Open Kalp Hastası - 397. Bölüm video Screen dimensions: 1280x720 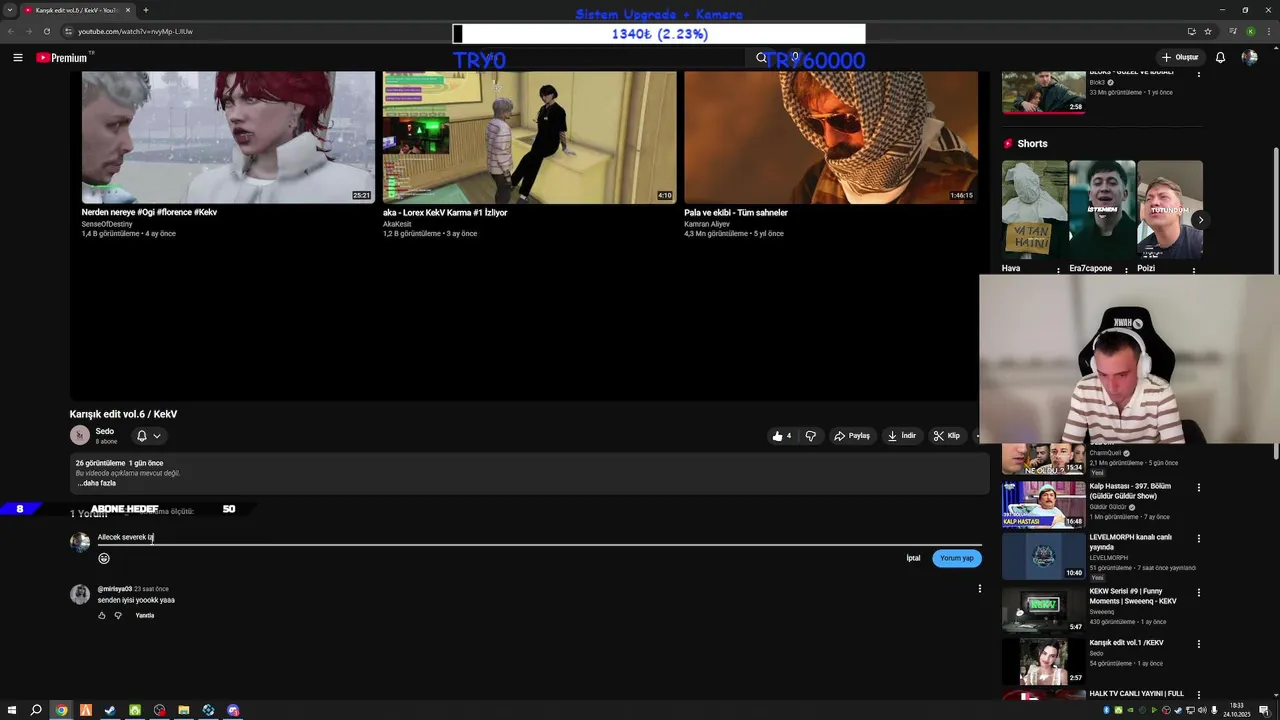pos(1044,504)
